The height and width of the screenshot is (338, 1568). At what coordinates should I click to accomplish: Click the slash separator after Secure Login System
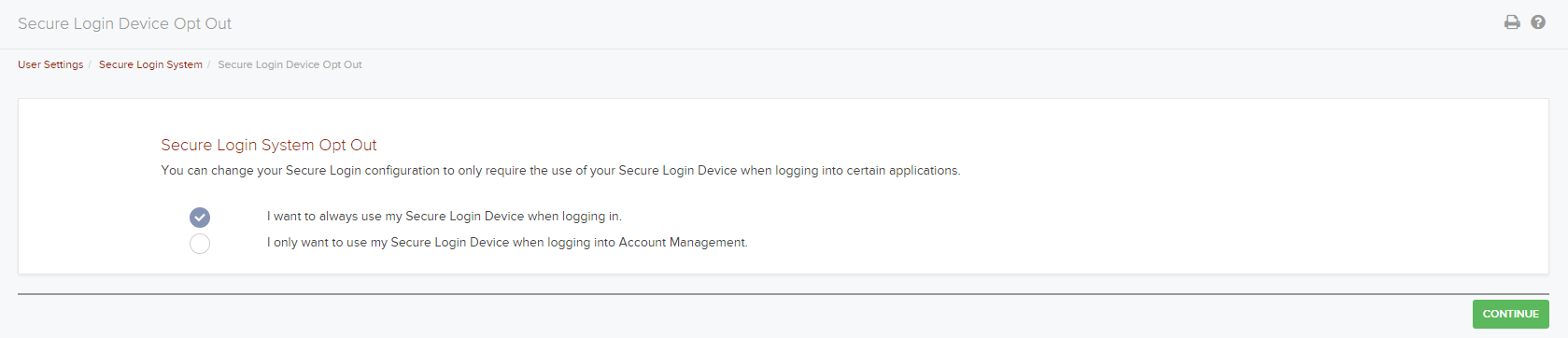[208, 64]
